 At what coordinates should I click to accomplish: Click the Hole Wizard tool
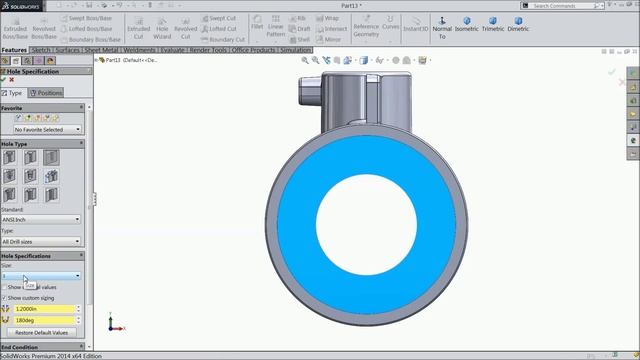coord(162,28)
